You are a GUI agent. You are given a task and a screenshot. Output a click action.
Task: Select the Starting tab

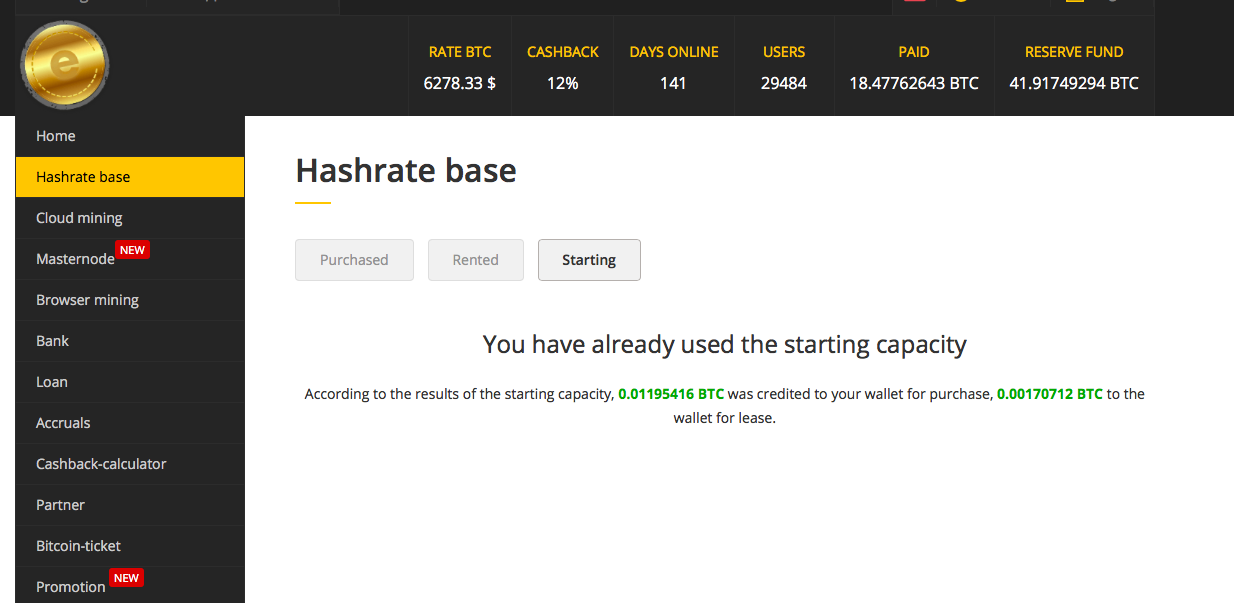[589, 260]
